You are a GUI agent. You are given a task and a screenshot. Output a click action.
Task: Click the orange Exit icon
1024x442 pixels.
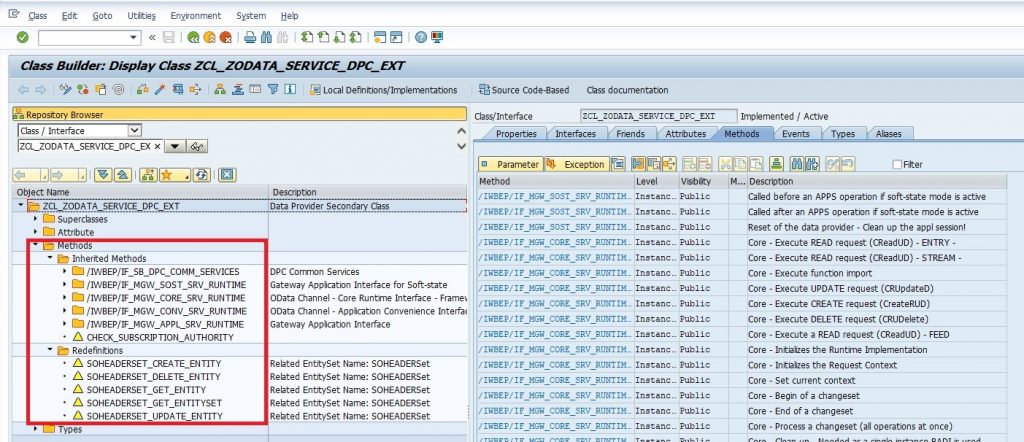tap(210, 37)
